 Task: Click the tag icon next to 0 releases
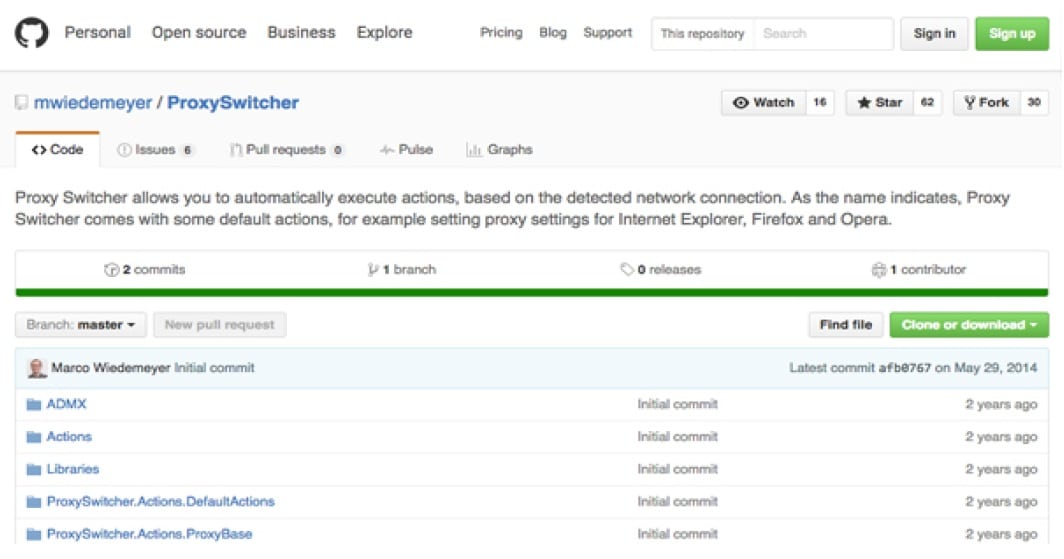(x=626, y=270)
